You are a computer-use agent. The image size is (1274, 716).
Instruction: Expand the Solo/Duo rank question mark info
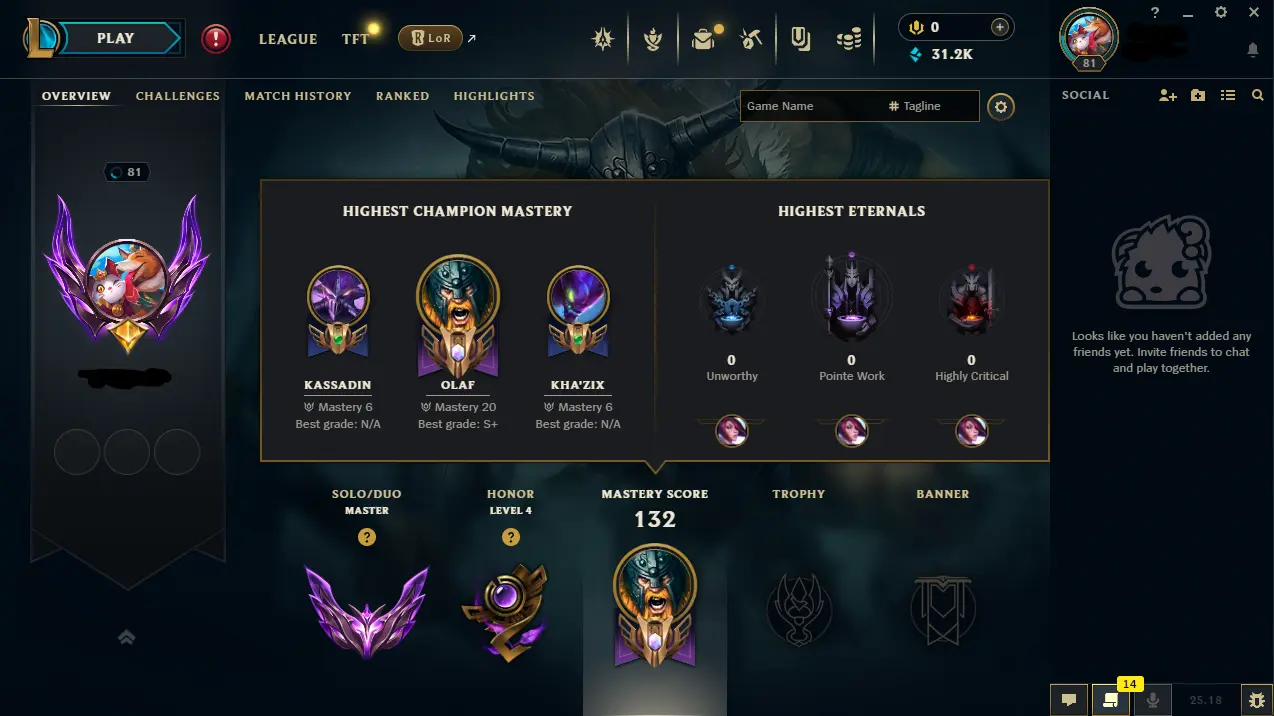click(x=367, y=537)
